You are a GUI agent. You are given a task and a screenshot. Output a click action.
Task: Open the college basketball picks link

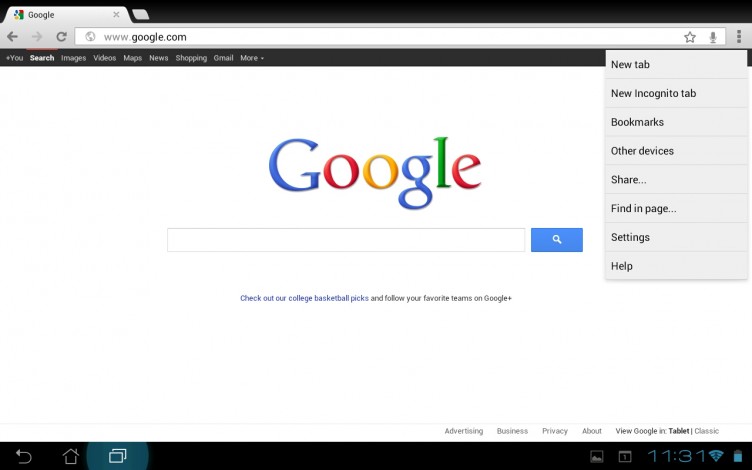click(304, 298)
